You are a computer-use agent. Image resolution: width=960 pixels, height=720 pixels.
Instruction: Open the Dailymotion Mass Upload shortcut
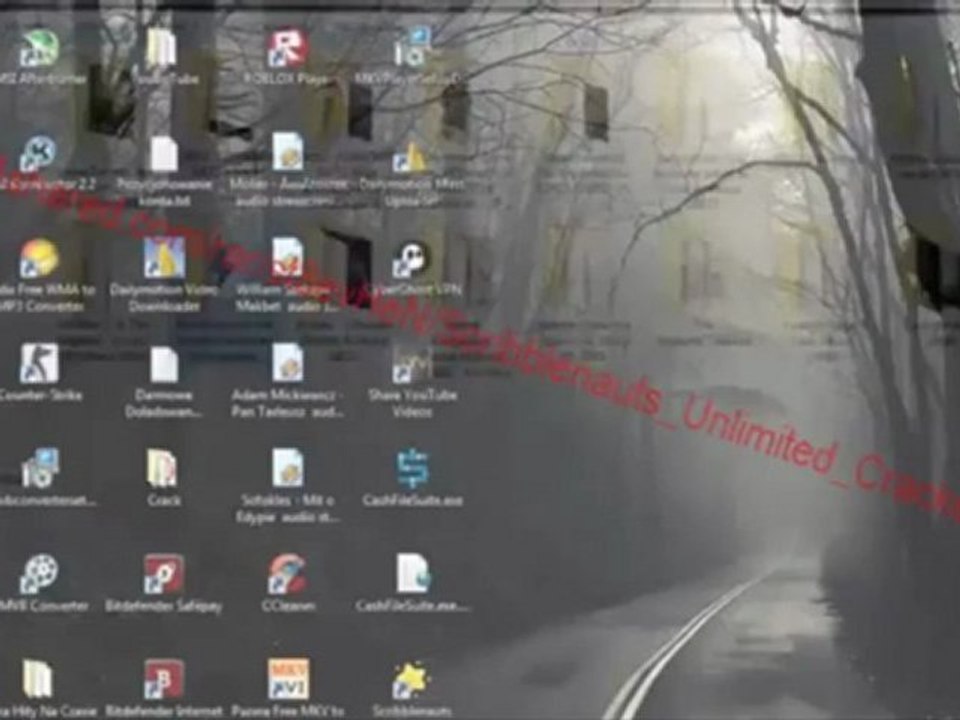click(x=411, y=157)
